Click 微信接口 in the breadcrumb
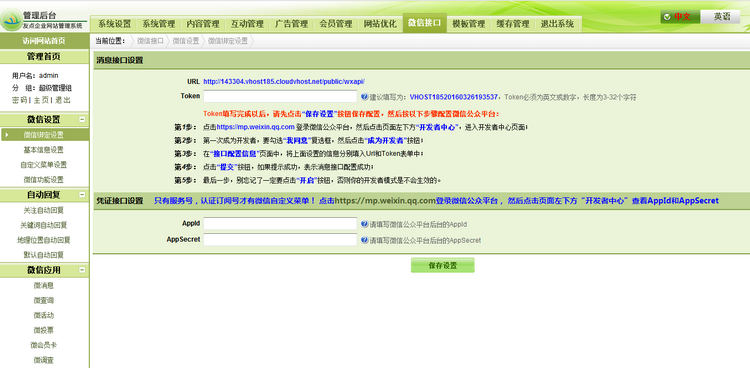The image size is (750, 368). pyautogui.click(x=150, y=41)
